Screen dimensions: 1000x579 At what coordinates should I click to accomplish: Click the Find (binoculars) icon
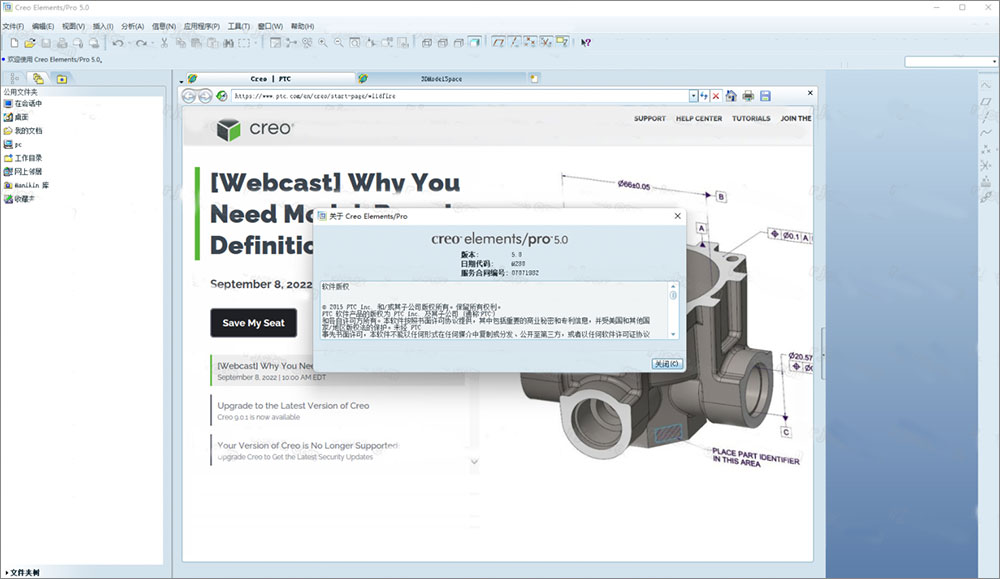tap(228, 43)
